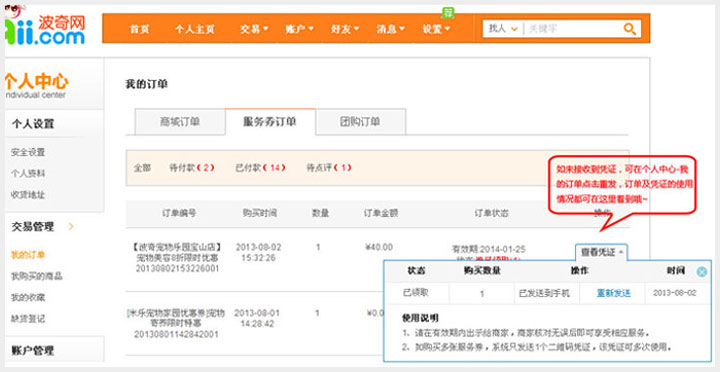Open 缺货登记 in sidebar

28,318
